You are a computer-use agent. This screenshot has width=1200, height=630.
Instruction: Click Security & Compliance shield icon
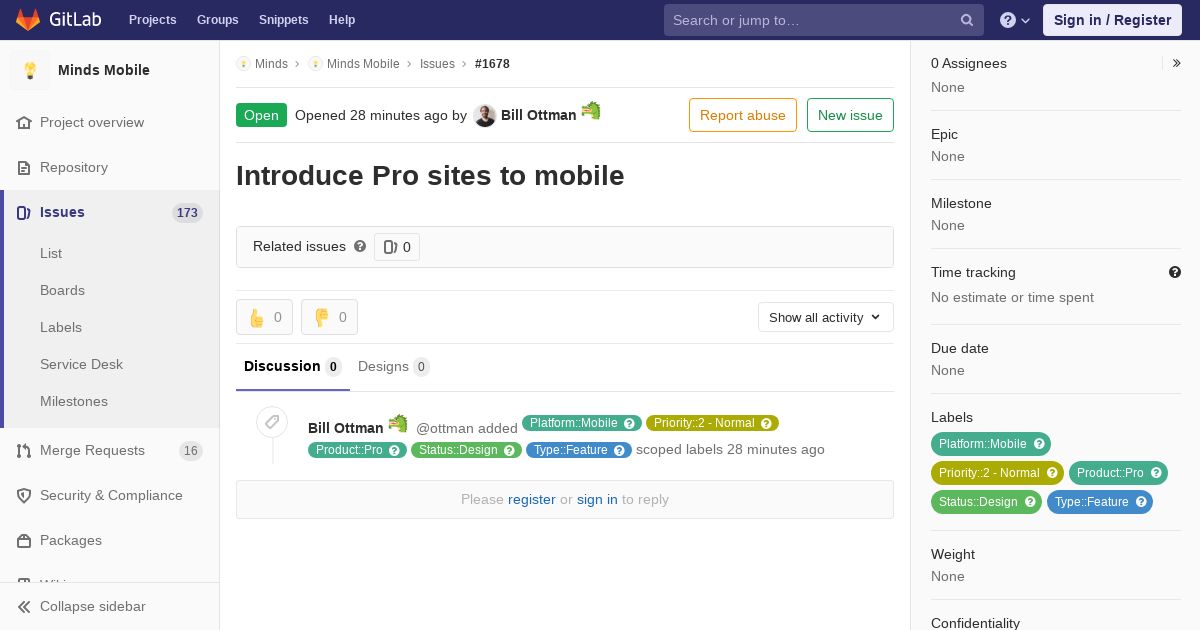coord(24,495)
